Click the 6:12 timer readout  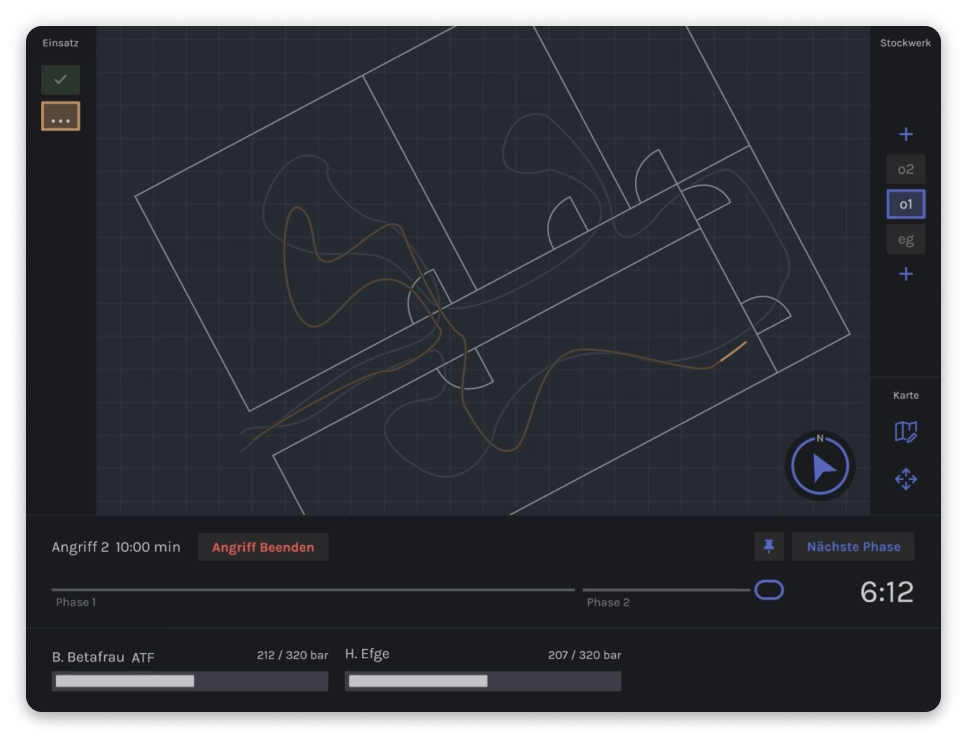pos(887,592)
